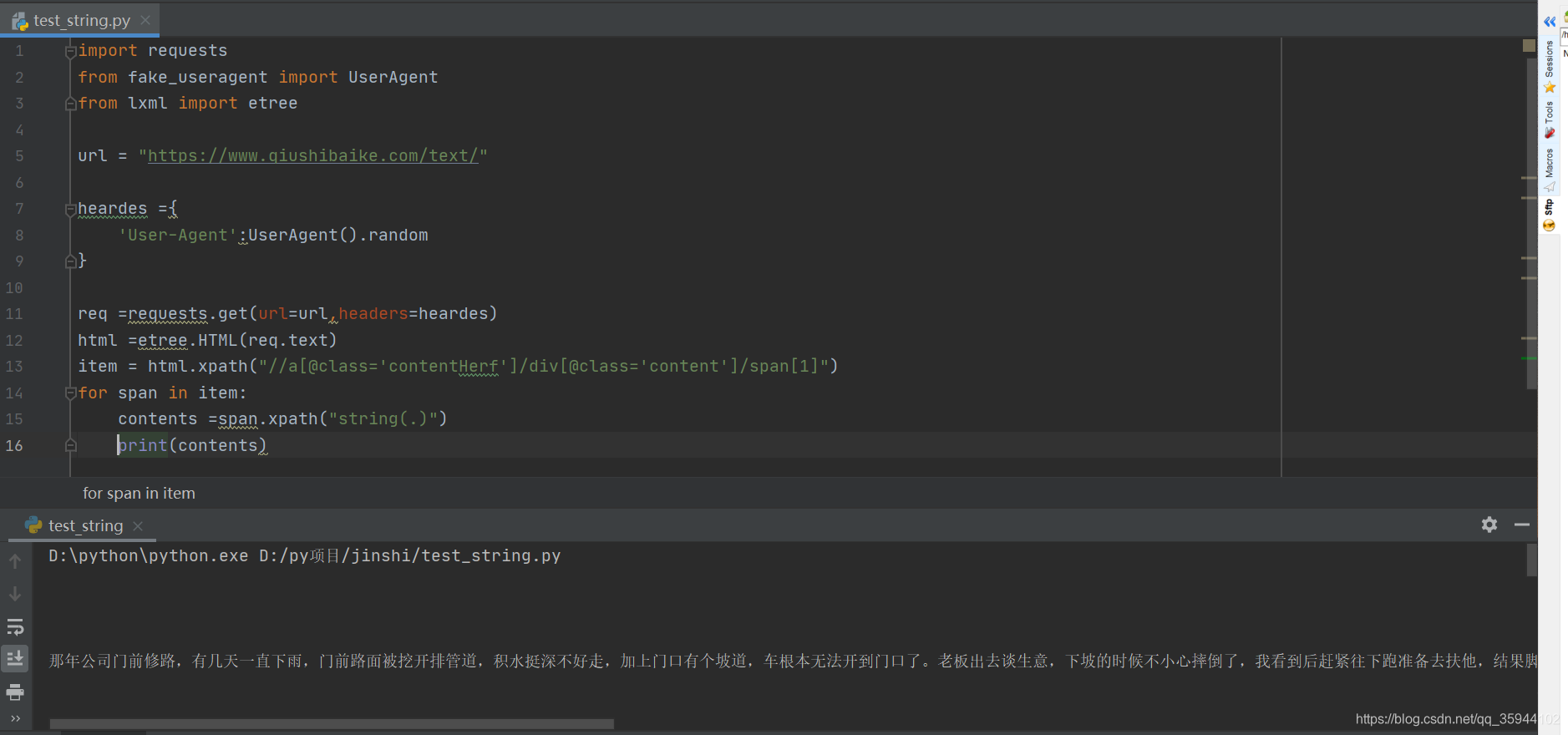Click fold end marker on line 16
1568x735 pixels.
click(71, 446)
